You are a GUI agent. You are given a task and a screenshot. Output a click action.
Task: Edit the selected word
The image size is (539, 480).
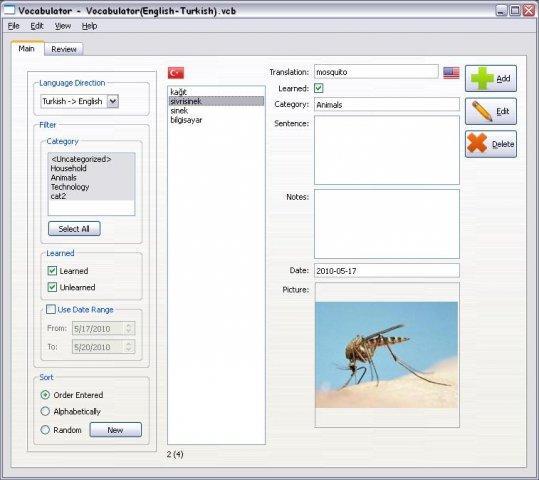click(x=491, y=111)
